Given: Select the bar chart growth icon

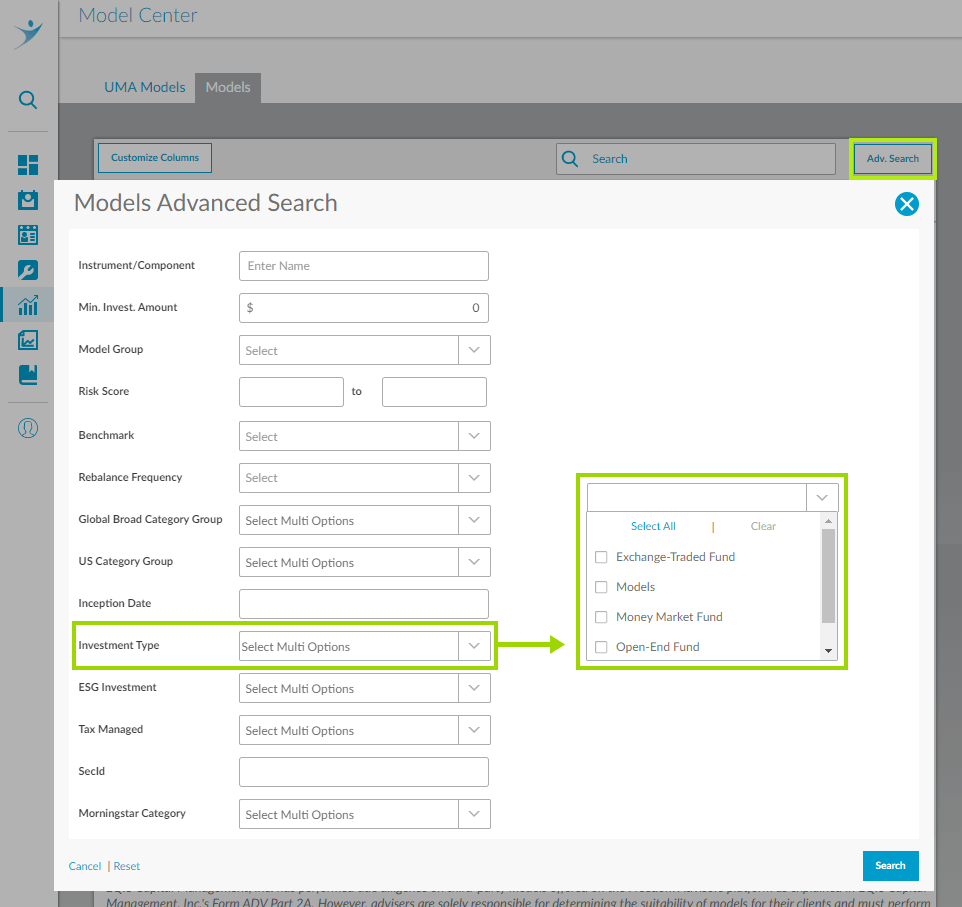Looking at the screenshot, I should tap(28, 305).
